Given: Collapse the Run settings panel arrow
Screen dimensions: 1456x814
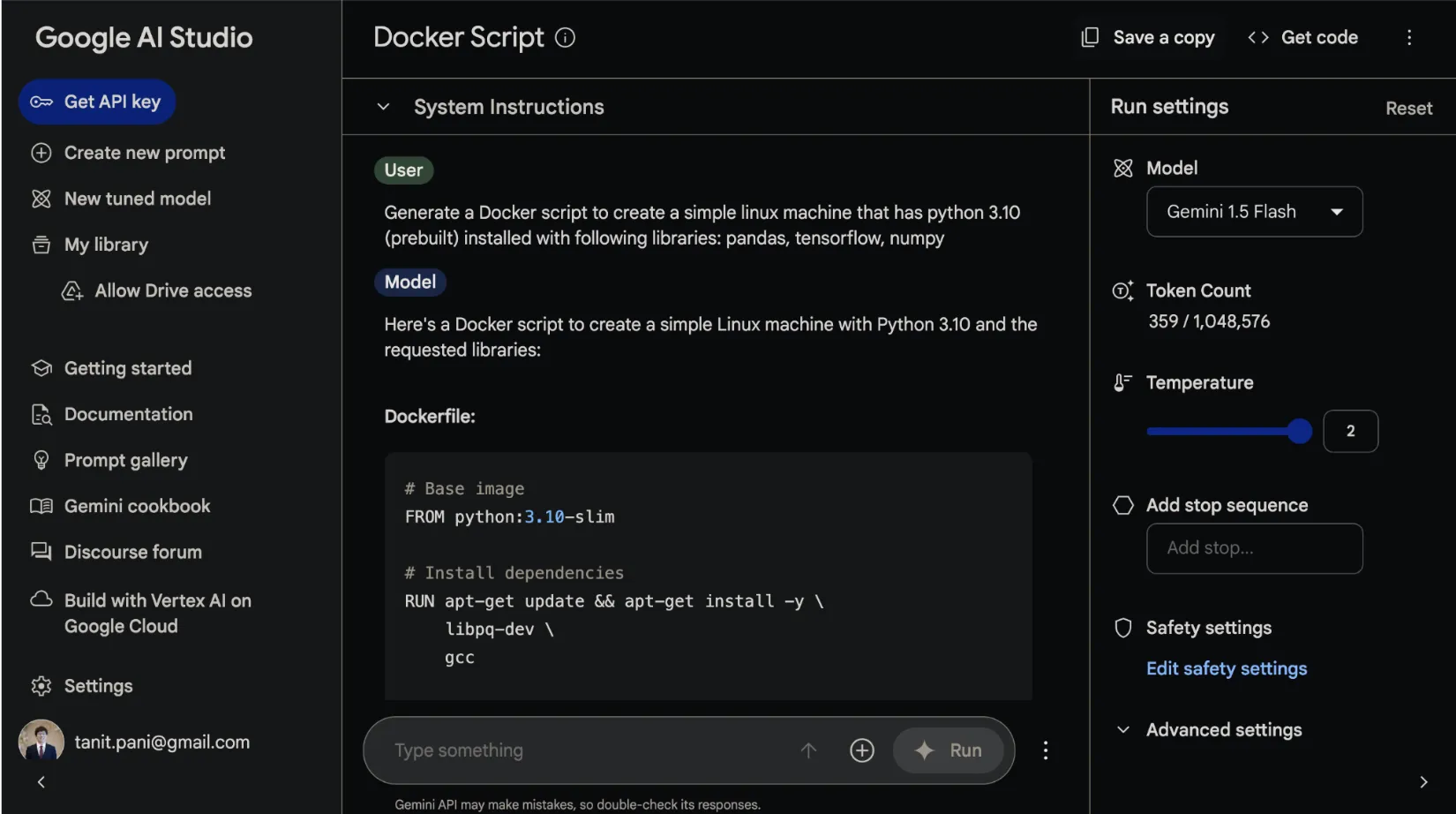Looking at the screenshot, I should (x=1423, y=782).
